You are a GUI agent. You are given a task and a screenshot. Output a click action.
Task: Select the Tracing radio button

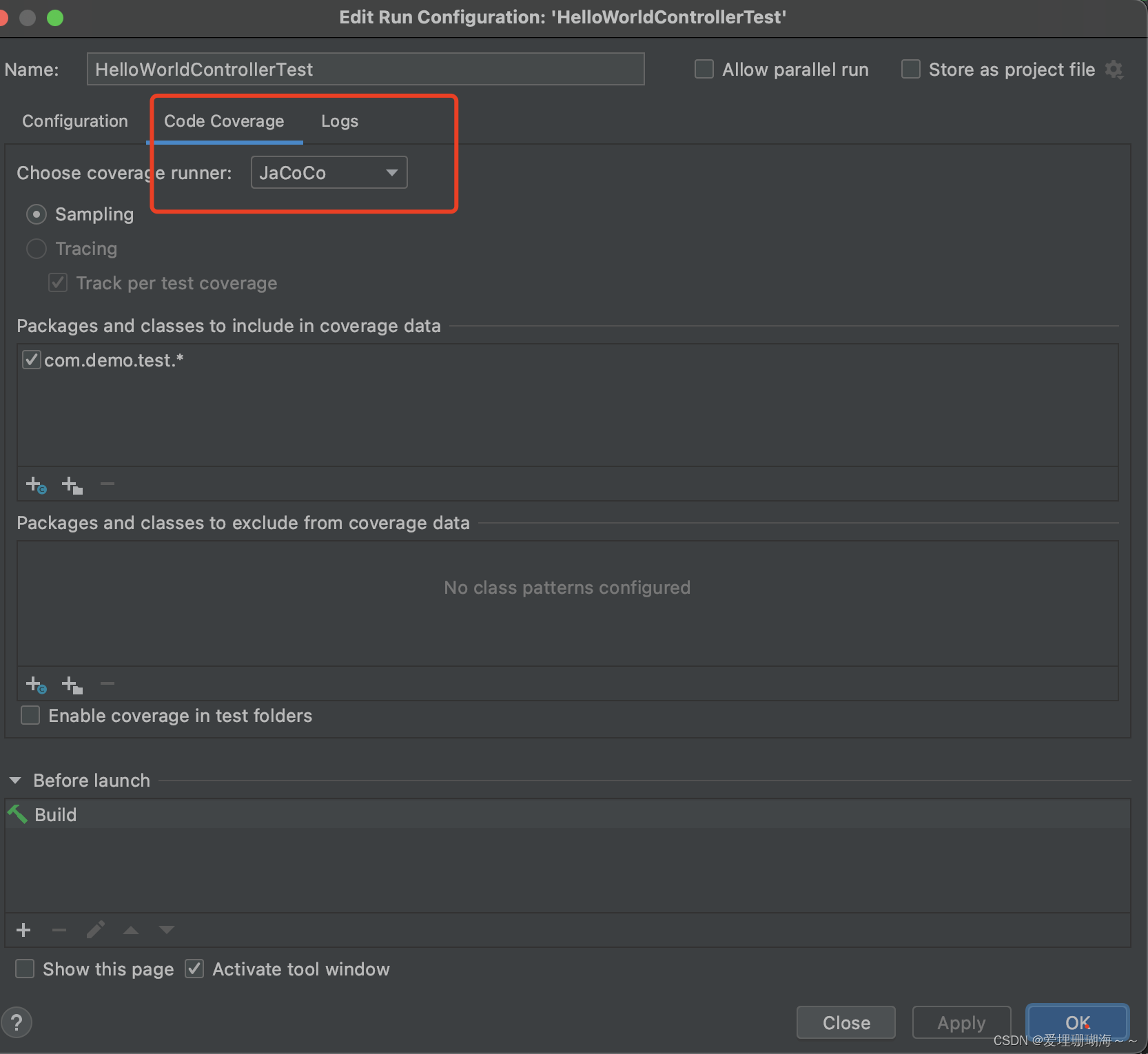(37, 249)
